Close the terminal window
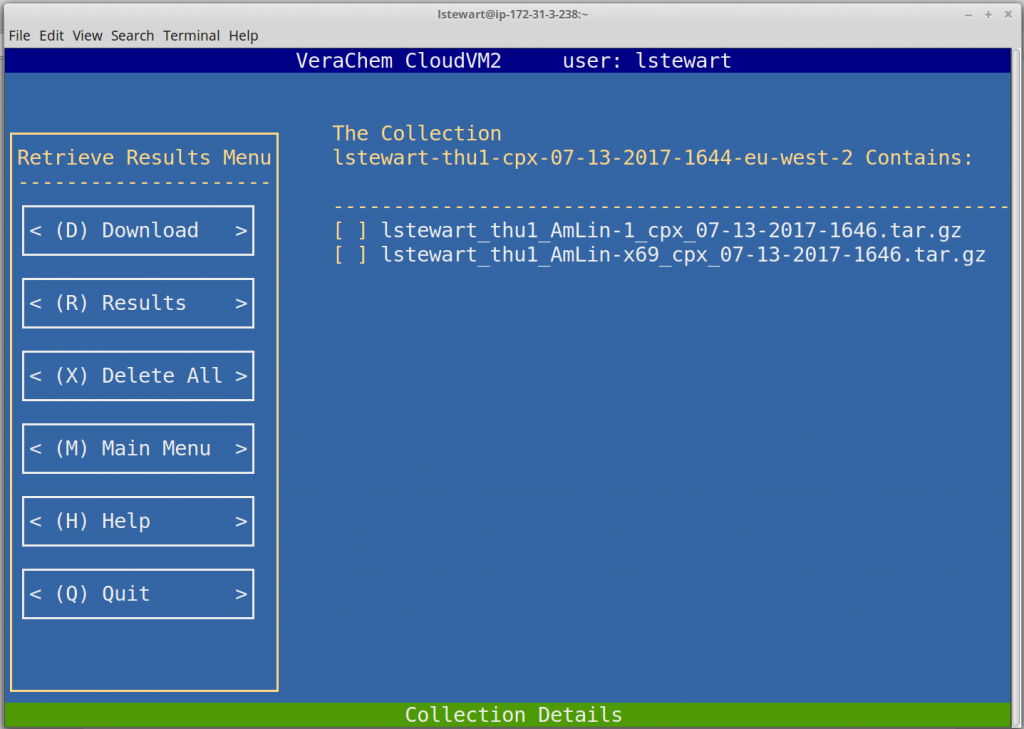This screenshot has width=1024, height=729. pyautogui.click(x=1008, y=14)
